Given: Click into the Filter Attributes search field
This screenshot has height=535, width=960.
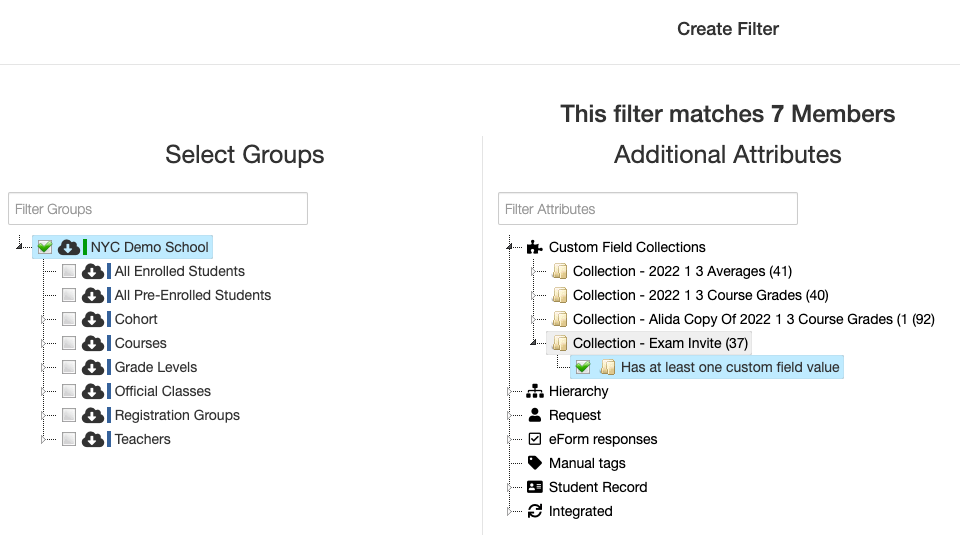Looking at the screenshot, I should 648,209.
